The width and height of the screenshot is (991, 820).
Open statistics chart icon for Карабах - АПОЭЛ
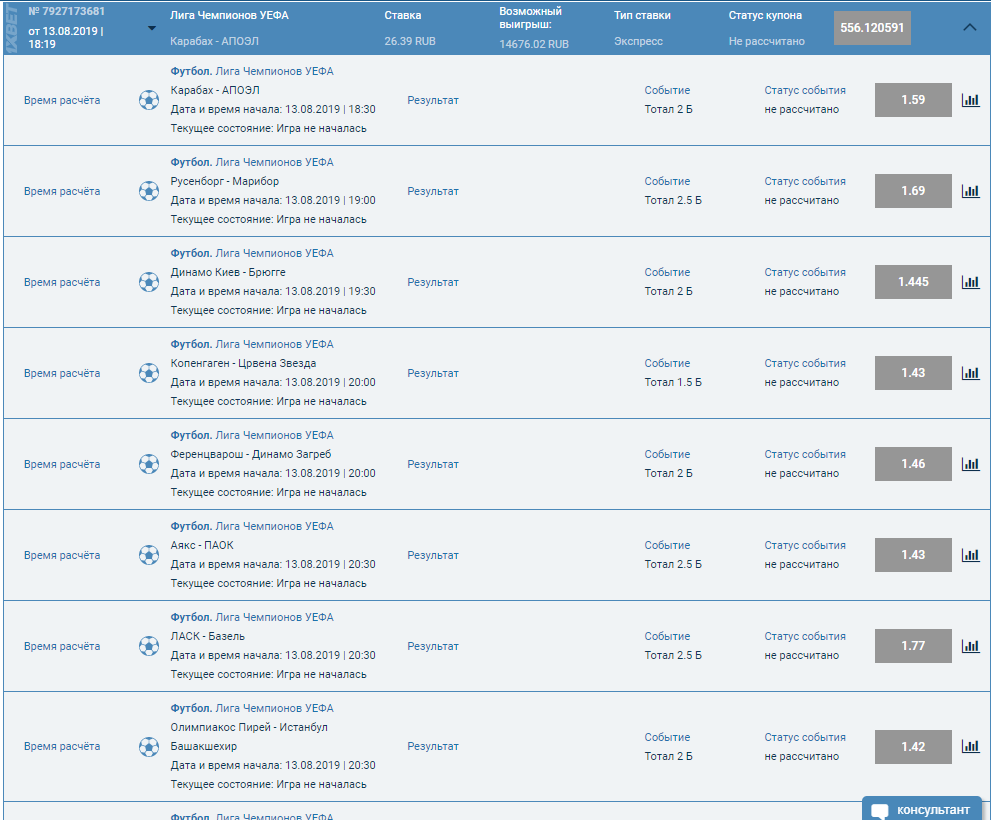coord(970,100)
